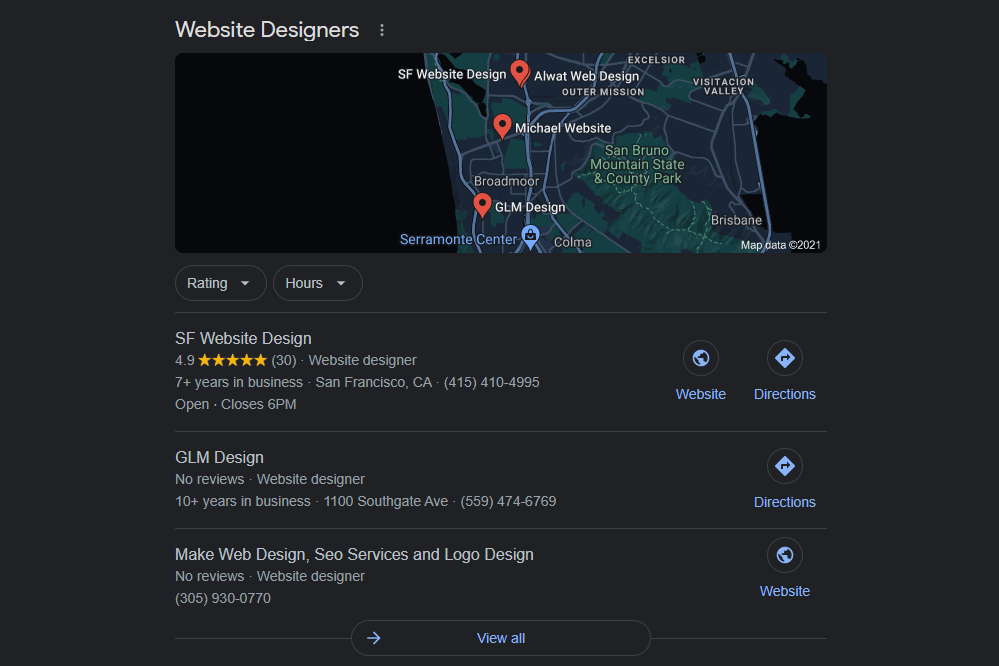The width and height of the screenshot is (999, 666).
Task: Click the View all button
Action: pos(501,638)
